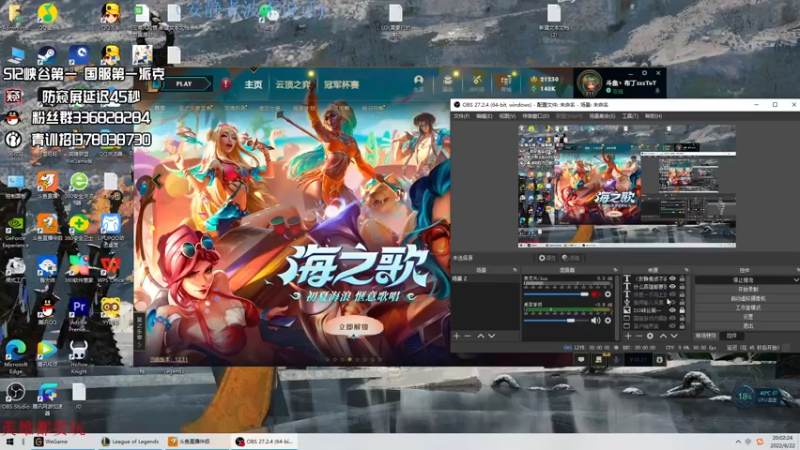Toggle visibility of the third text source

[672, 294]
